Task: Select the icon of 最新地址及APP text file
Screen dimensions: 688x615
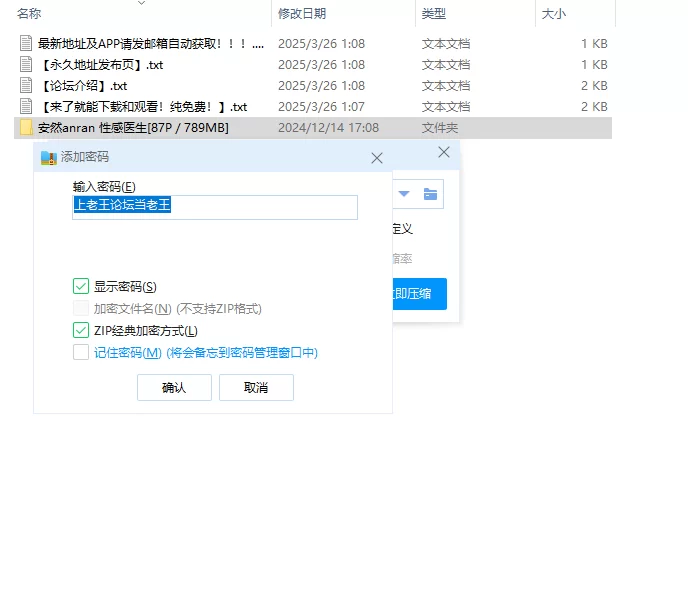Action: coord(27,44)
